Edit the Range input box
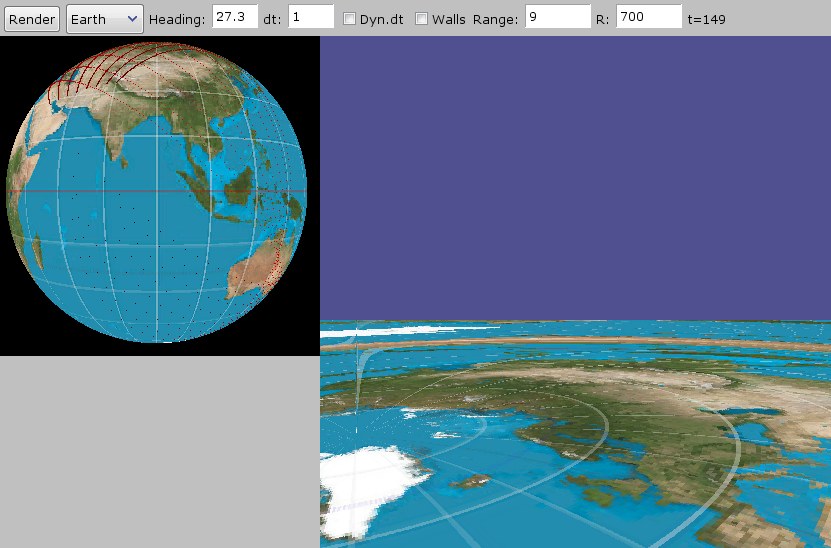 [558, 16]
